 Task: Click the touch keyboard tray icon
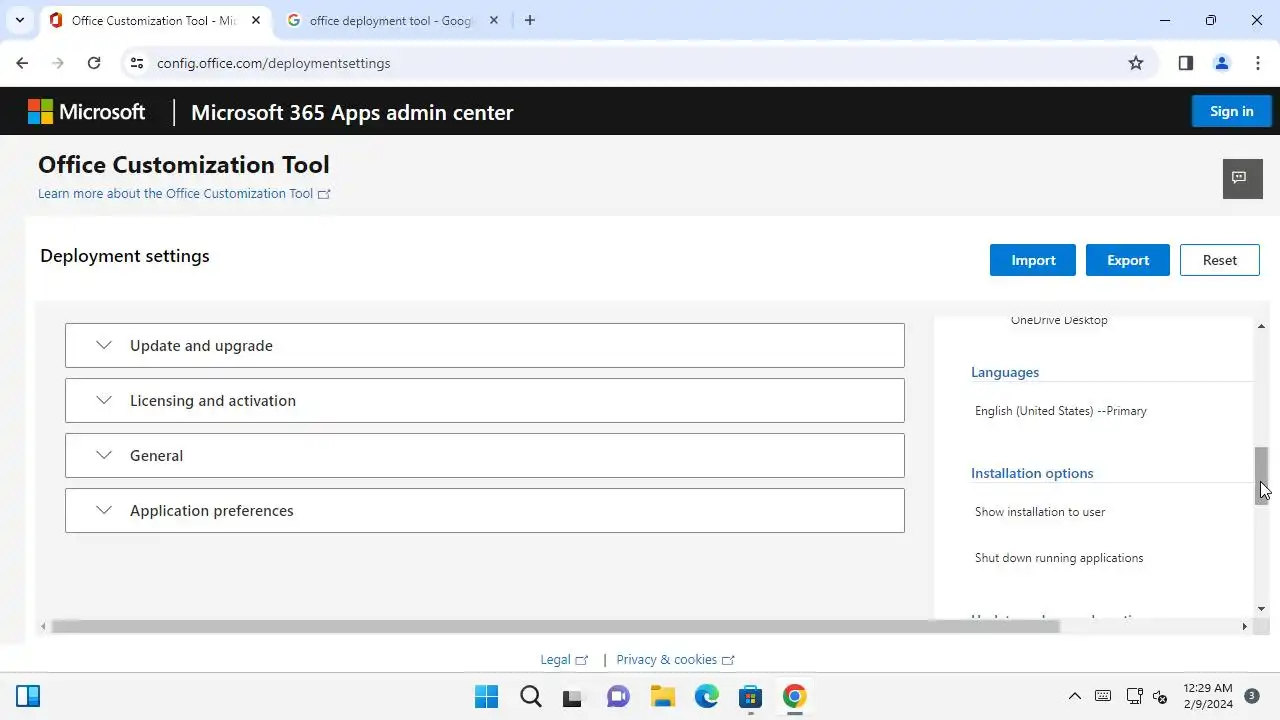pyautogui.click(x=1103, y=696)
